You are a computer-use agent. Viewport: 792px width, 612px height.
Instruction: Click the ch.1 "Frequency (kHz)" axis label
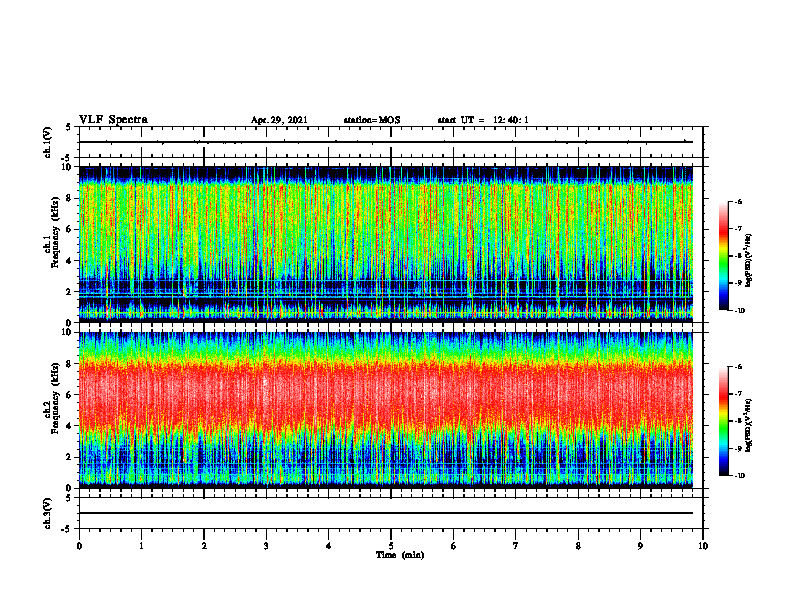tap(55, 232)
